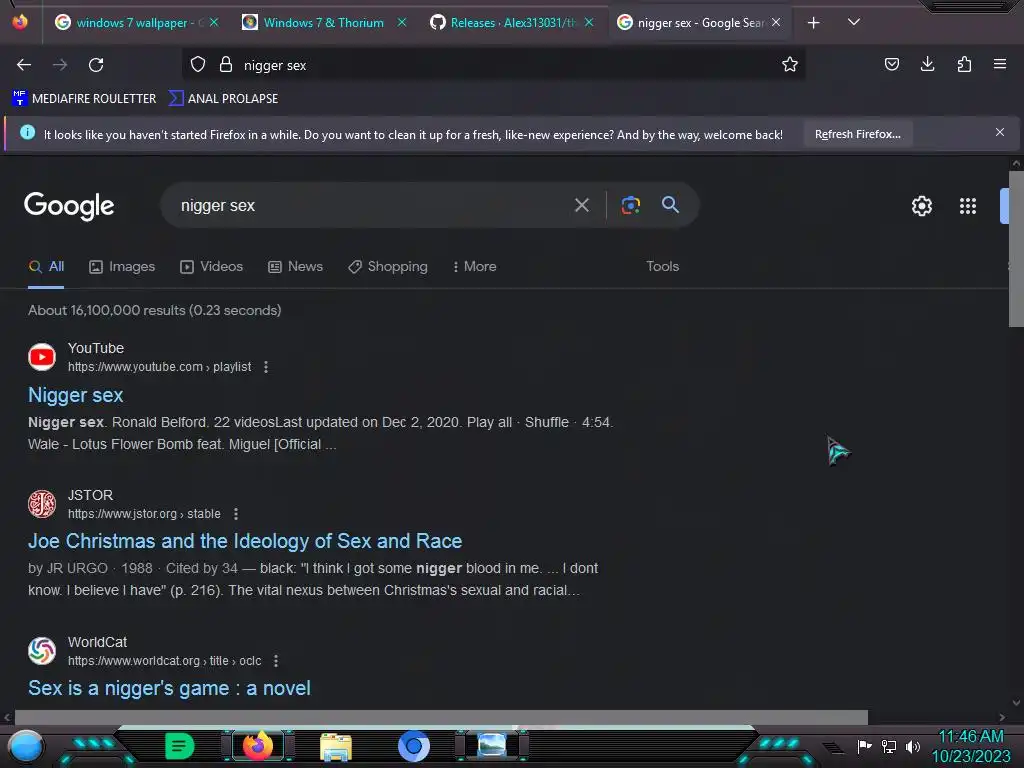1024x768 pixels.
Task: Switch to Releases Alex313031 GitHub tab
Action: (x=513, y=23)
